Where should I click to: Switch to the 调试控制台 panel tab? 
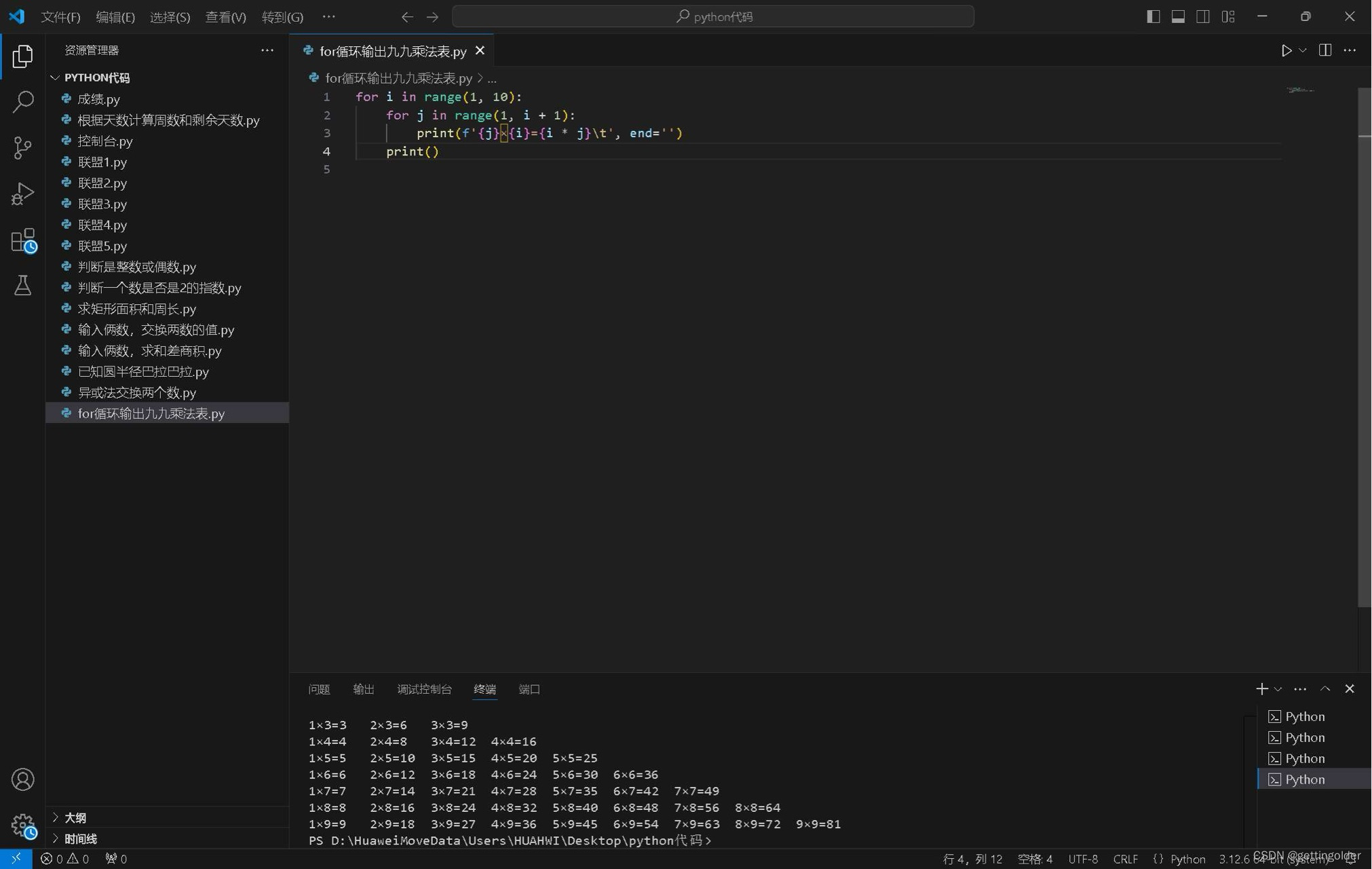[x=424, y=689]
